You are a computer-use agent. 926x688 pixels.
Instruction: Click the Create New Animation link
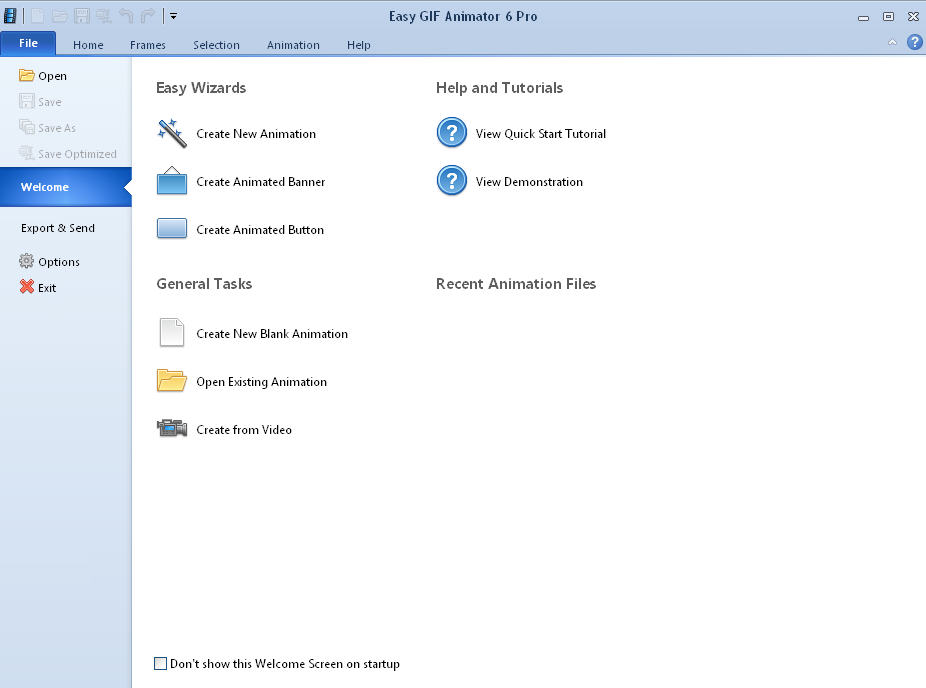click(x=256, y=134)
